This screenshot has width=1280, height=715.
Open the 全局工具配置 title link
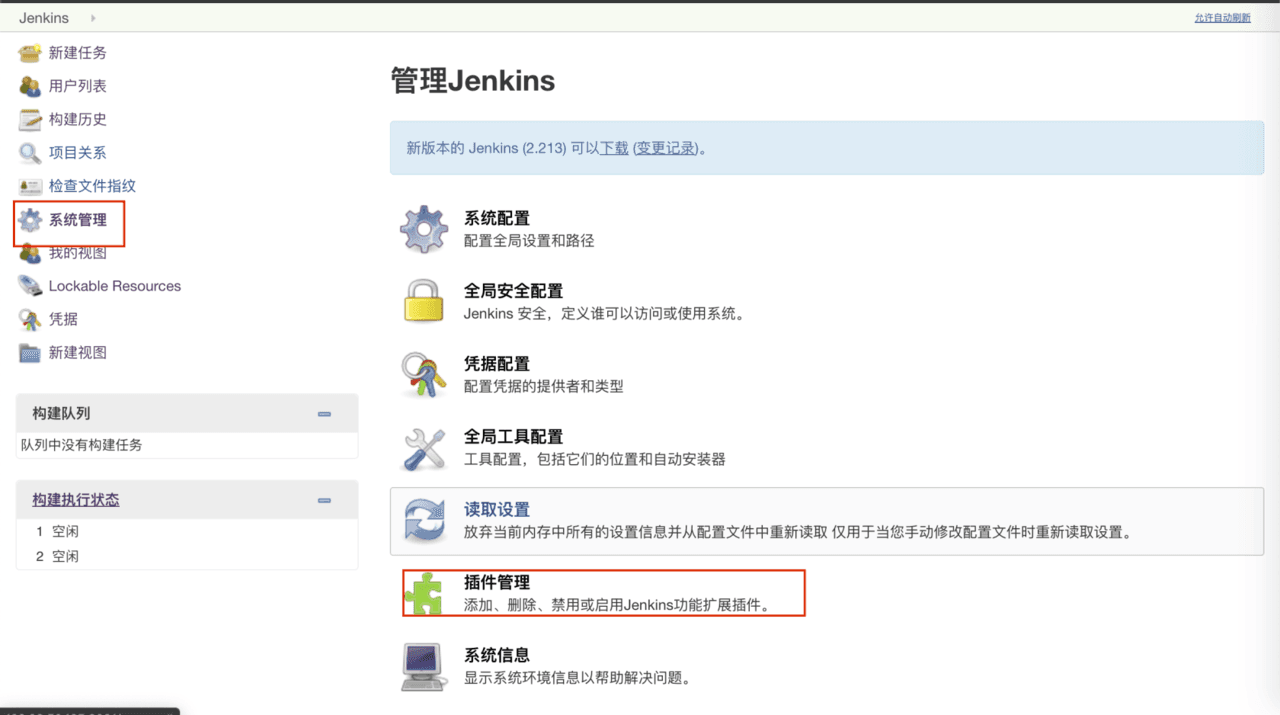[514, 437]
